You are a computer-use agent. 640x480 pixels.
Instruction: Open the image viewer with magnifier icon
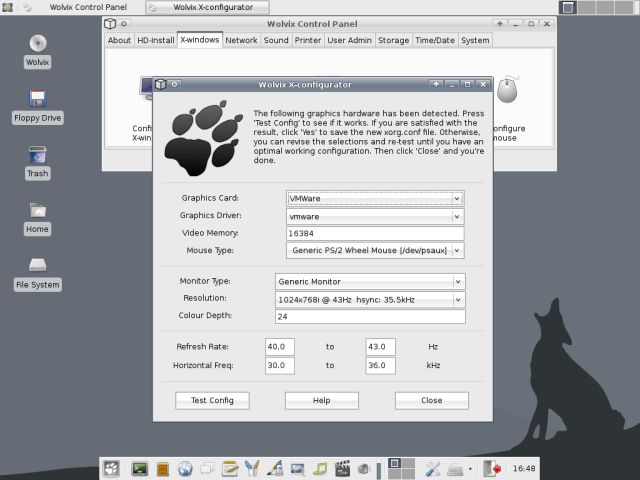(298, 469)
